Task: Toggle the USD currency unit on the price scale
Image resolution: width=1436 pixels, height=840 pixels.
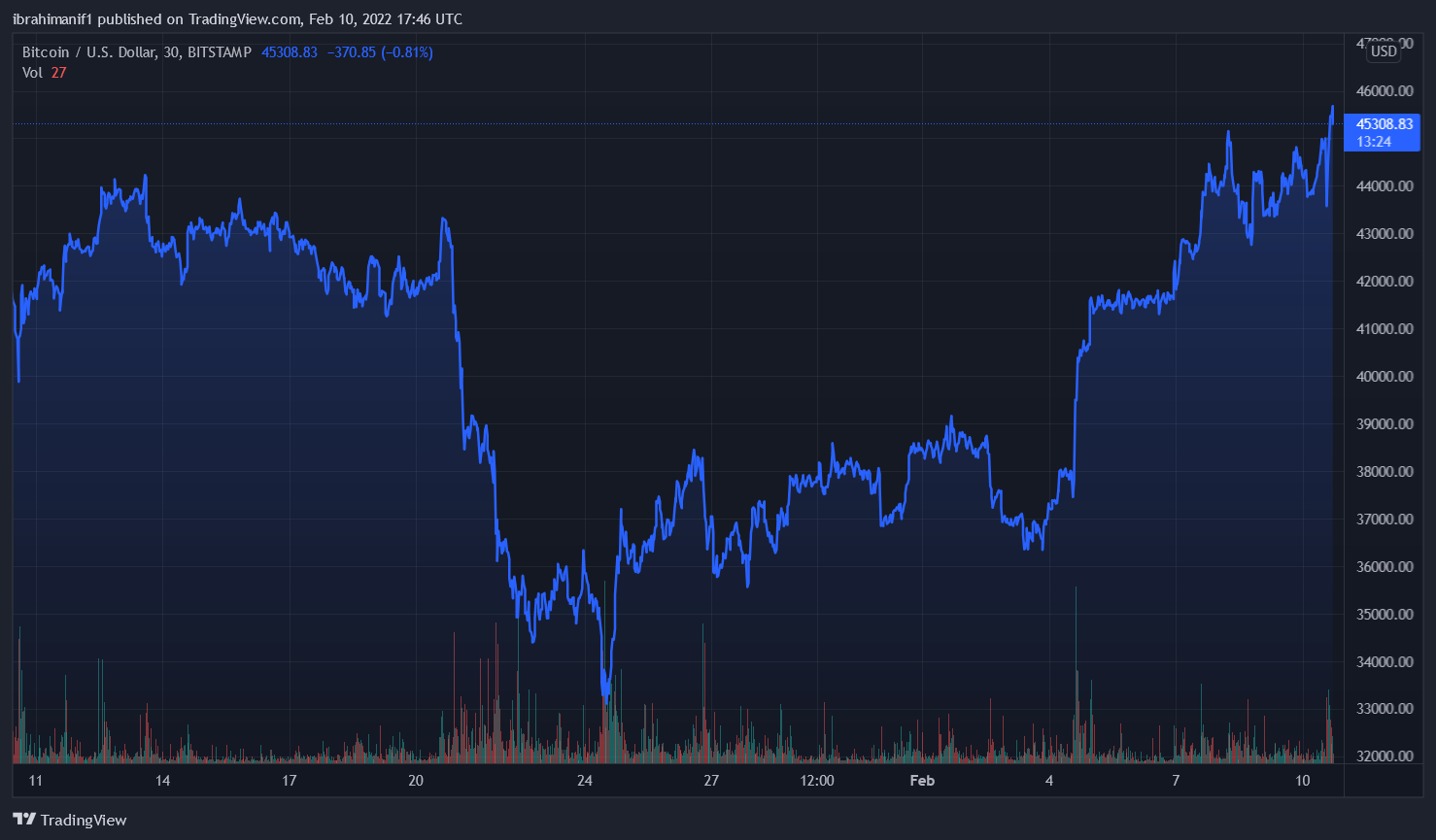Action: (x=1382, y=51)
